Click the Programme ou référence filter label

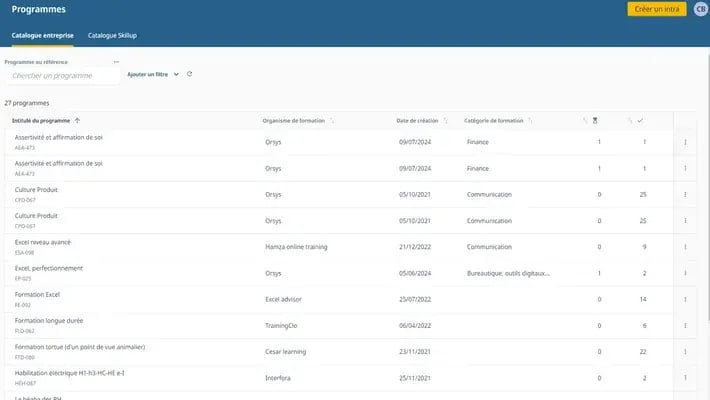36,62
